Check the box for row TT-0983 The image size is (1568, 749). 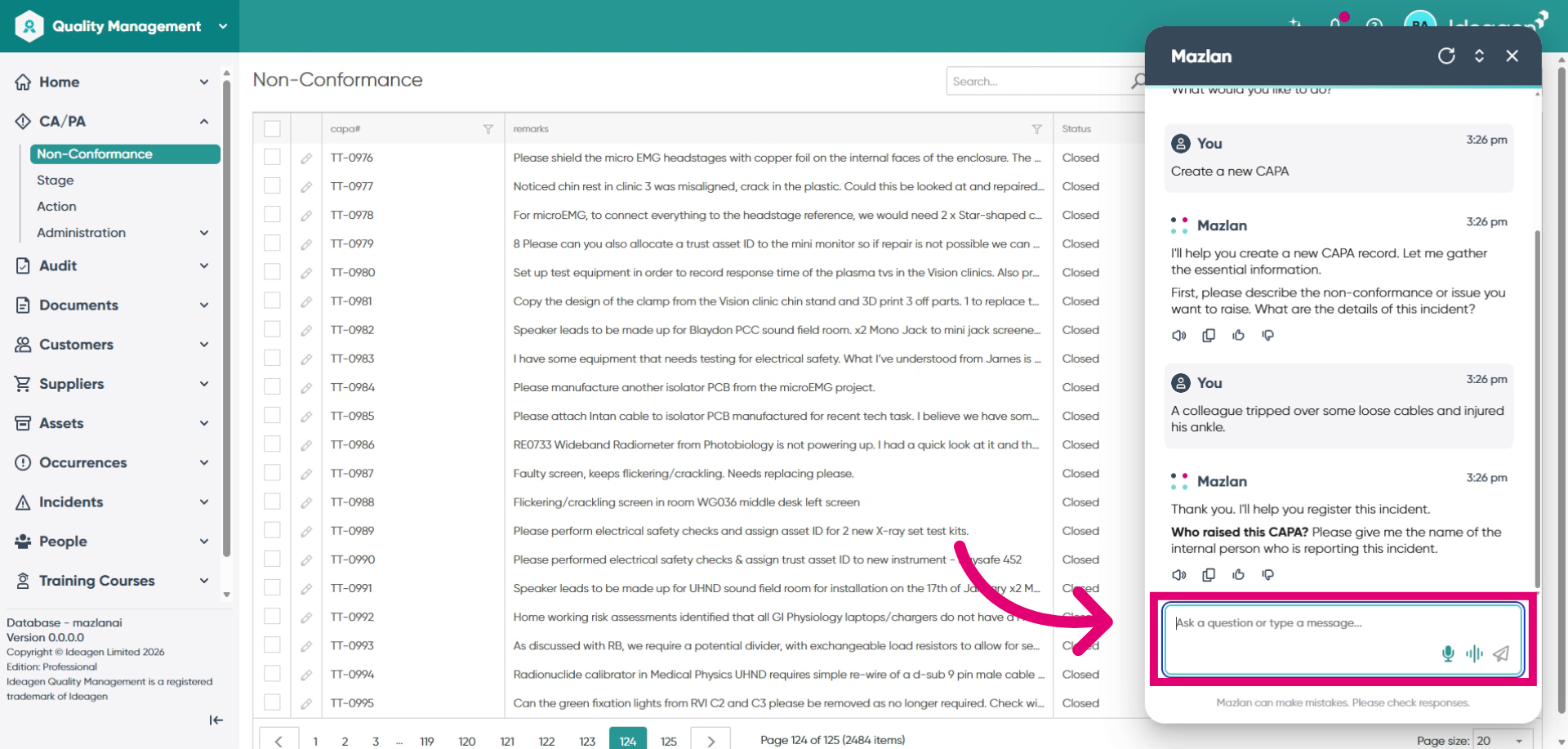pos(272,358)
